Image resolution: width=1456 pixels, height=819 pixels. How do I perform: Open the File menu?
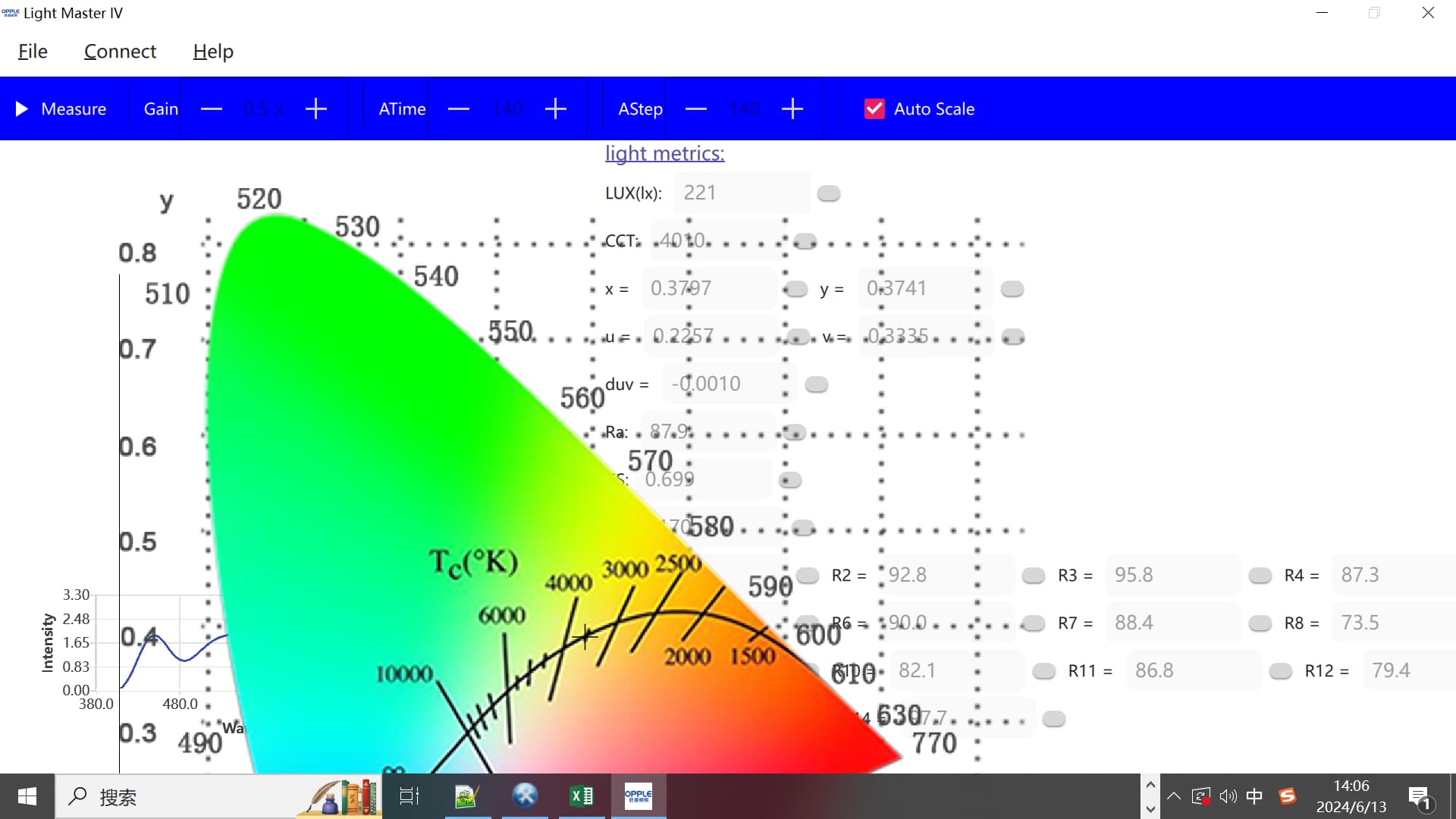[x=33, y=52]
